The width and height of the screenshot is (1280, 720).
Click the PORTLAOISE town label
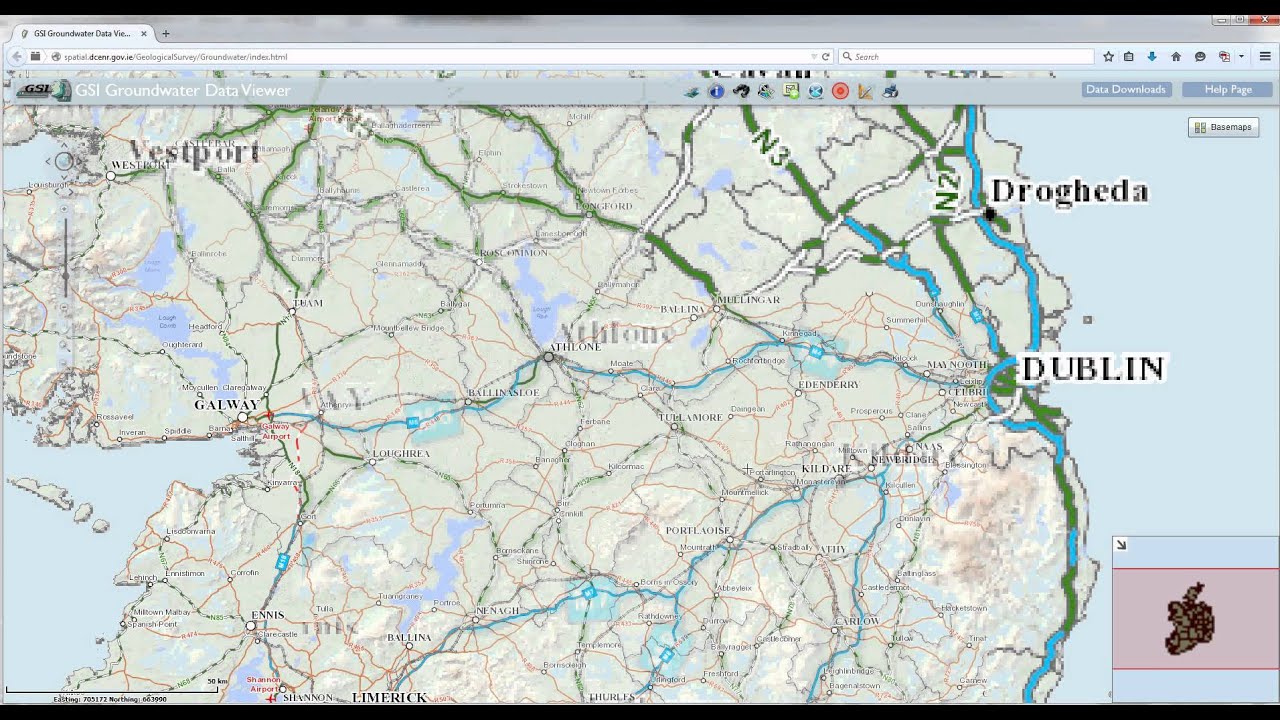click(697, 530)
